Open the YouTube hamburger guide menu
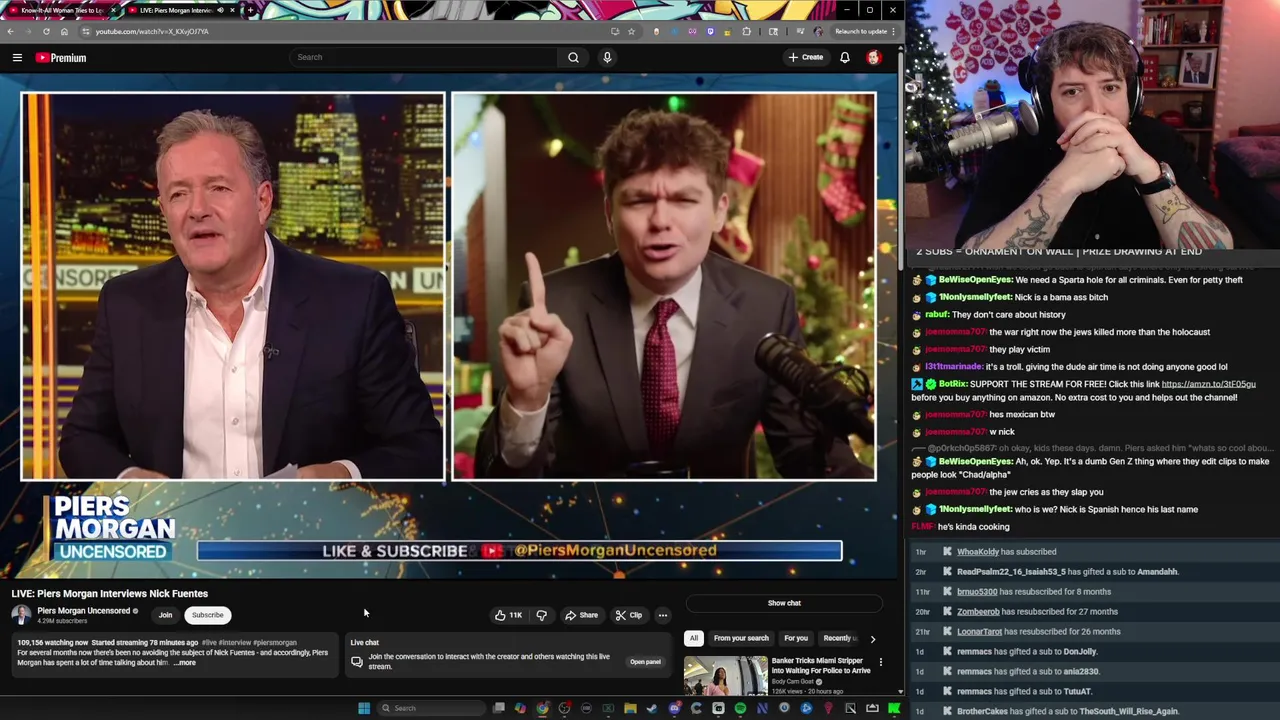The height and width of the screenshot is (720, 1280). pos(17,58)
